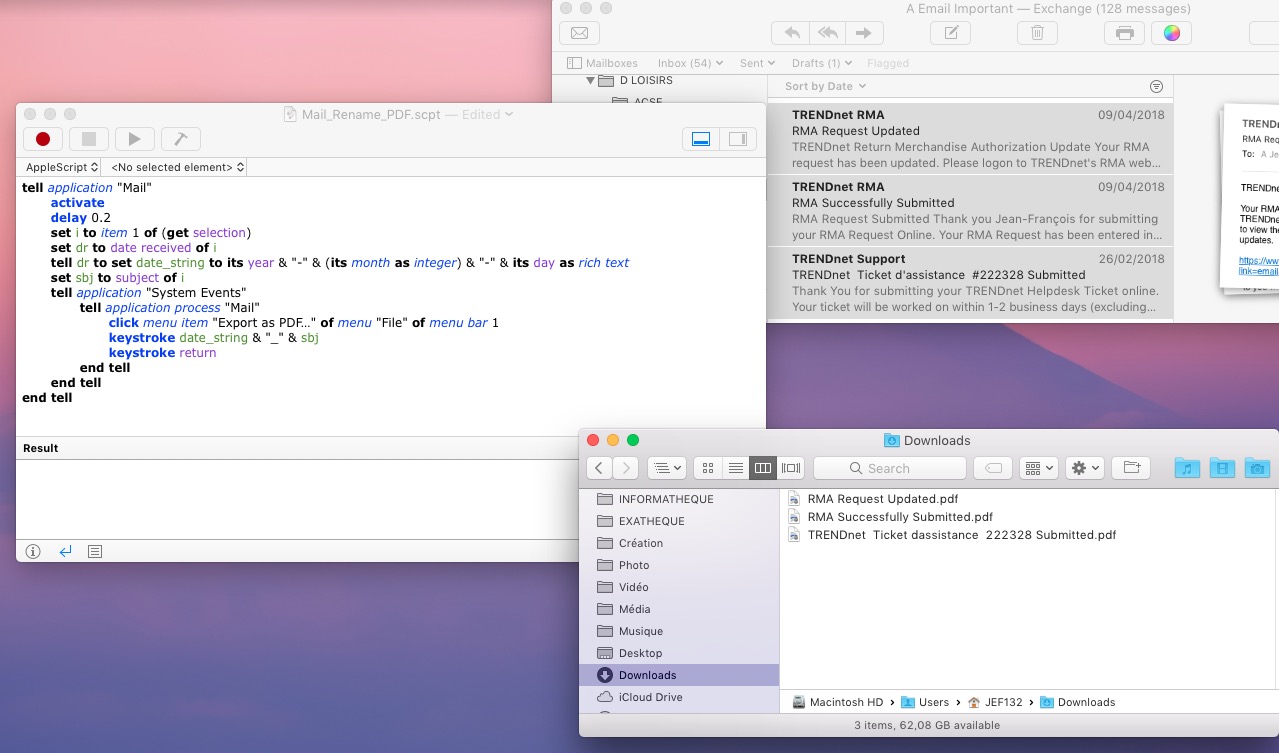Screen dimensions: 1279x753
Task: Collapse the D LOISIRS mailbox folder
Action: [591, 80]
